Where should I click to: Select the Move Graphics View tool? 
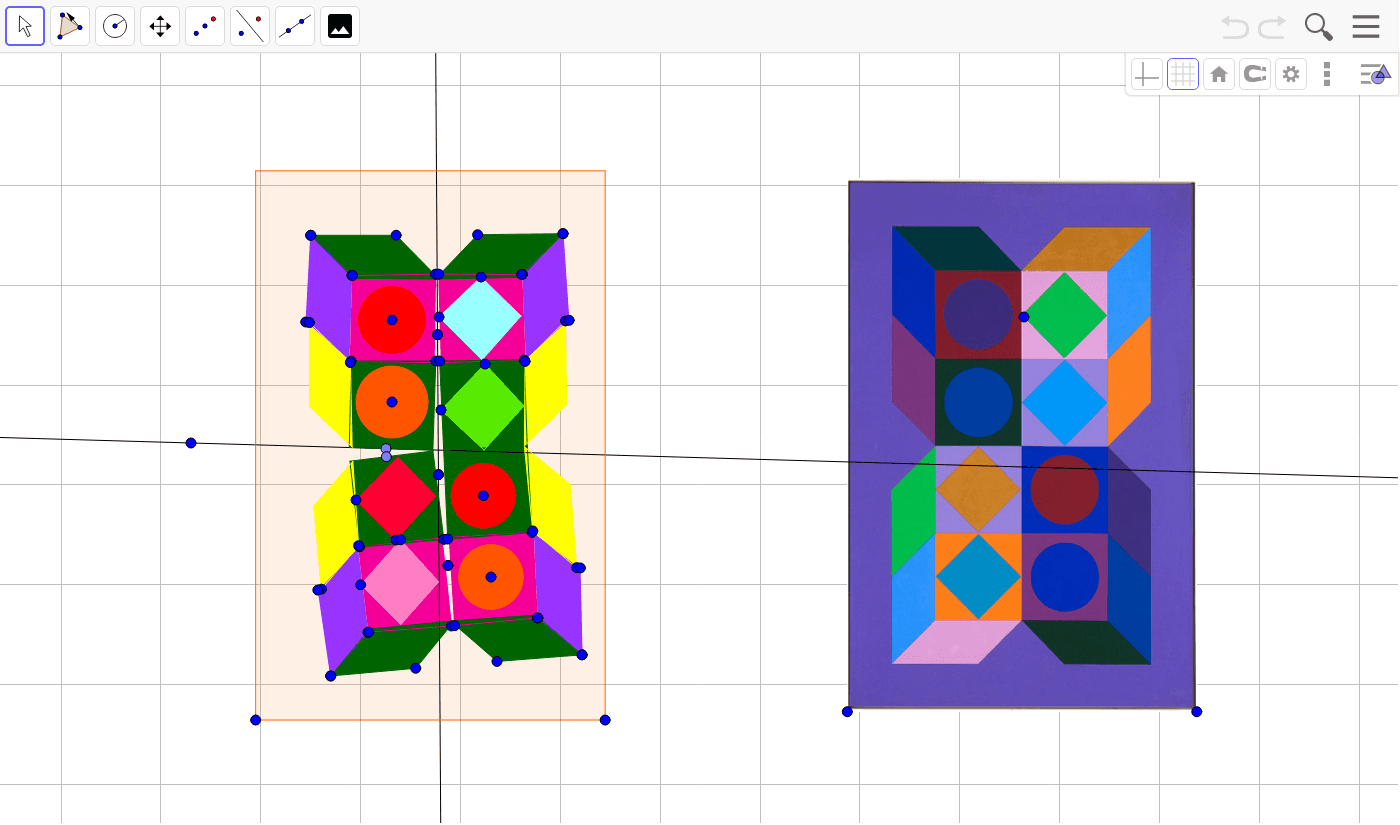coord(160,26)
